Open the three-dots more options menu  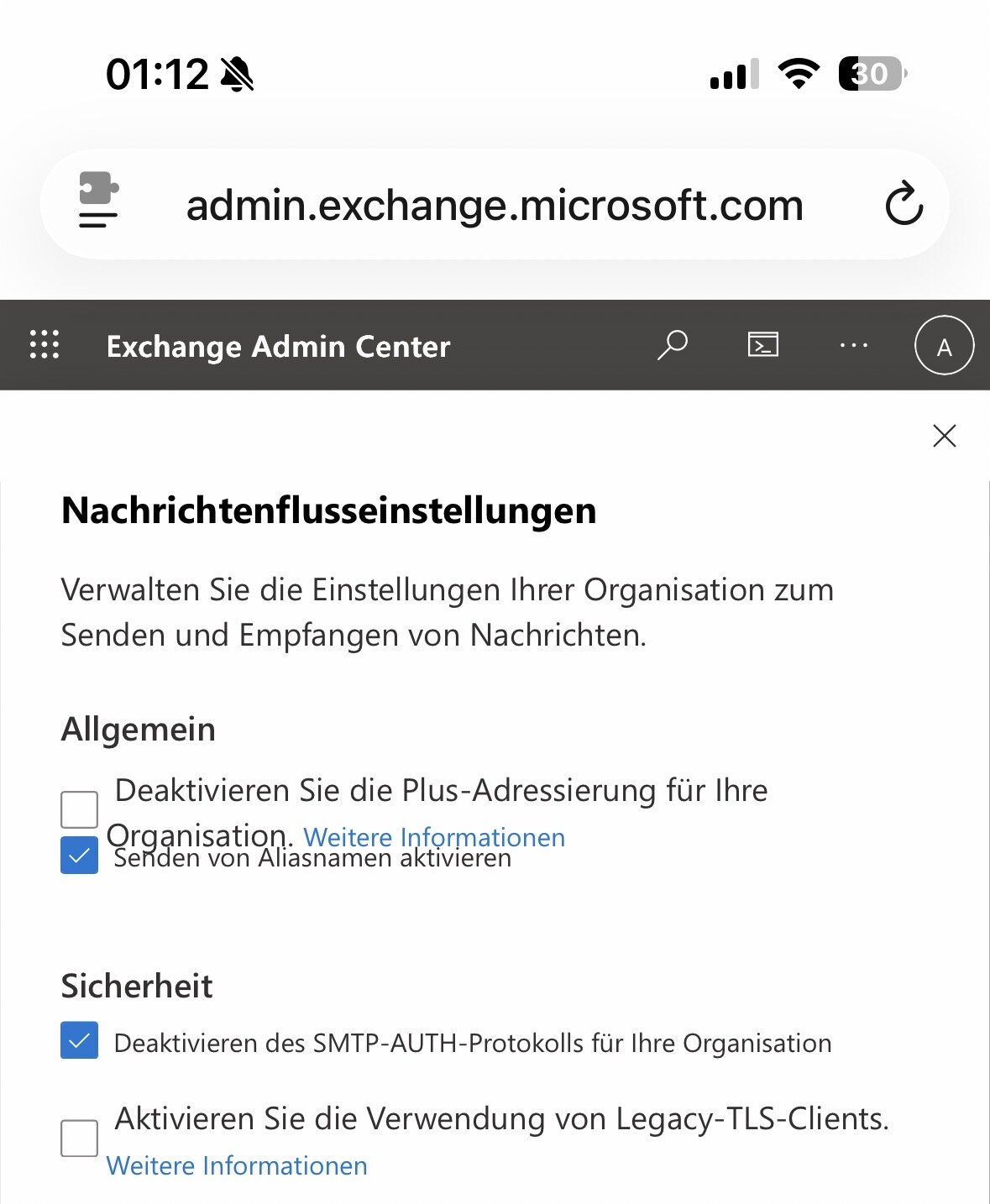(853, 345)
